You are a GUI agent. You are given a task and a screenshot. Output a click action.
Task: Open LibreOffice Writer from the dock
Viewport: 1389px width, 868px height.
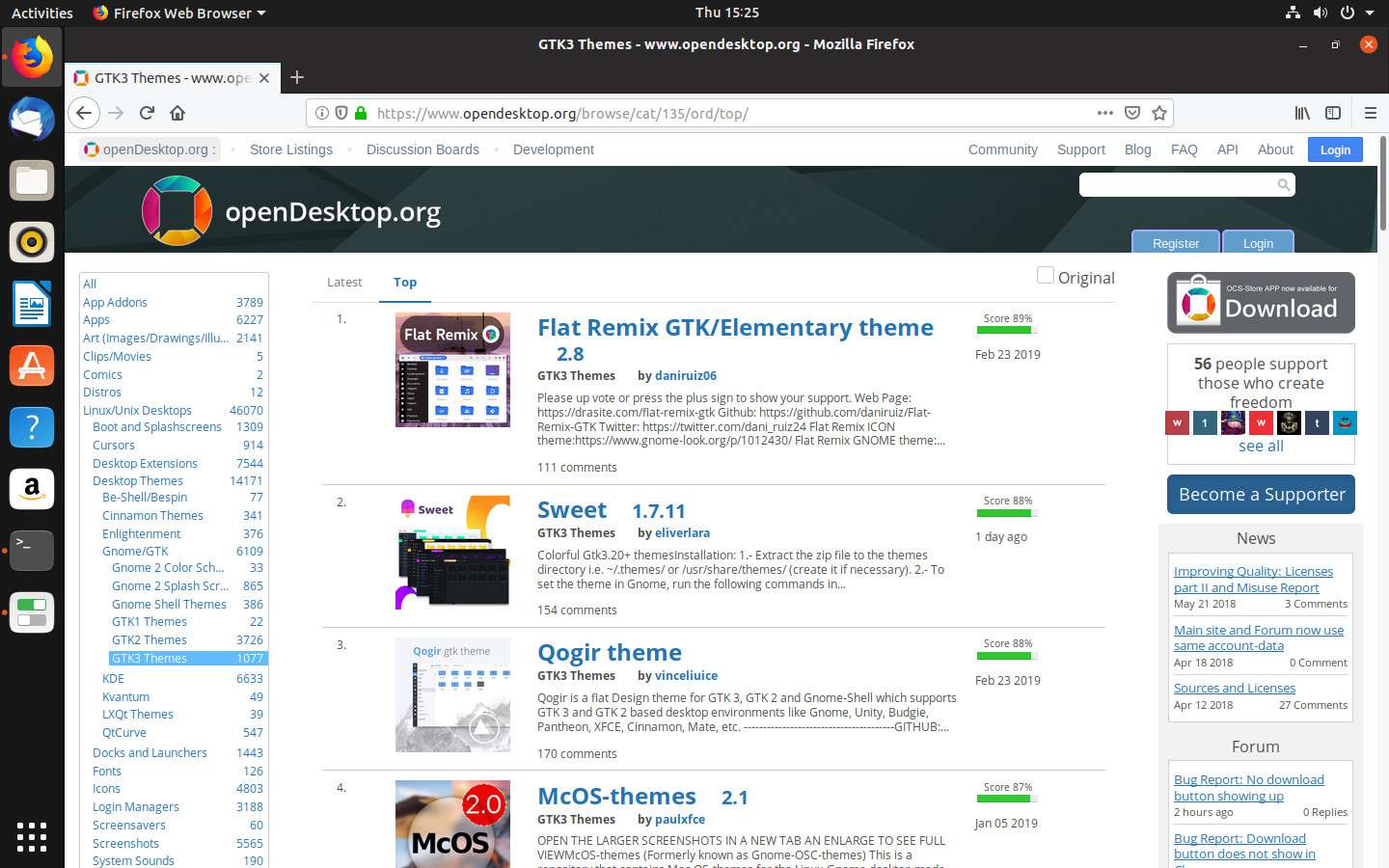[32, 304]
